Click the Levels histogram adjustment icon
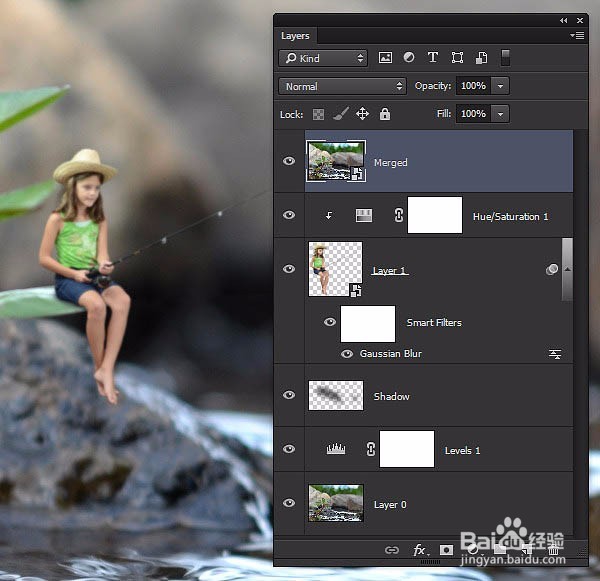This screenshot has height=581, width=600. 336,449
